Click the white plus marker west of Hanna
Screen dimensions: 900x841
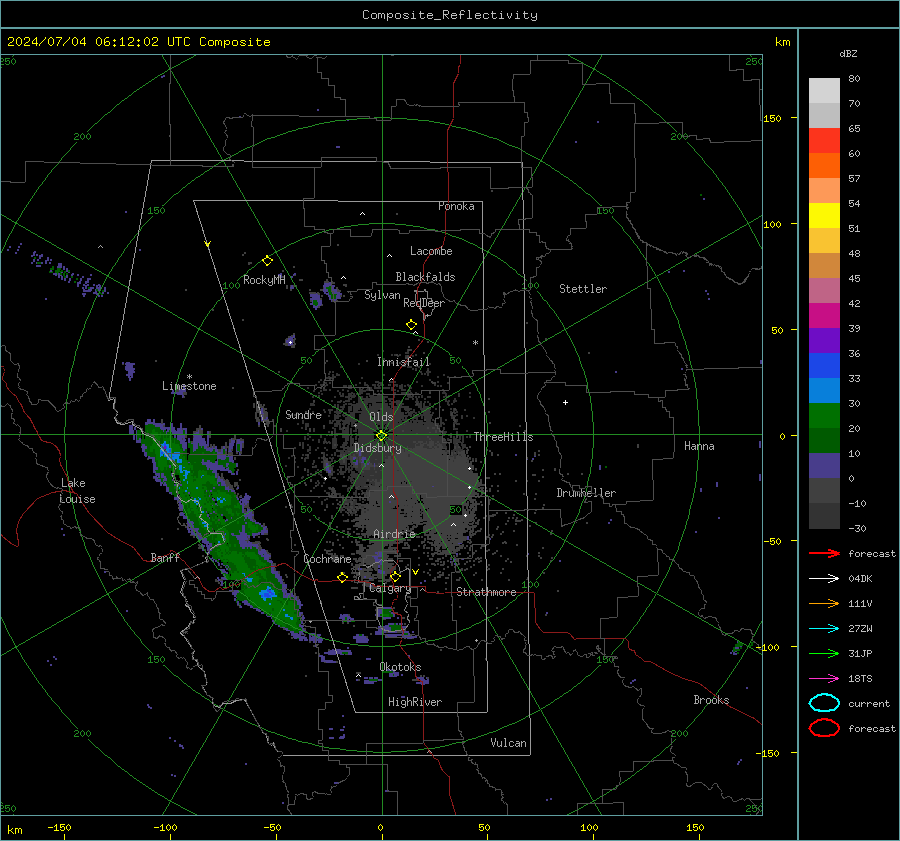[565, 402]
